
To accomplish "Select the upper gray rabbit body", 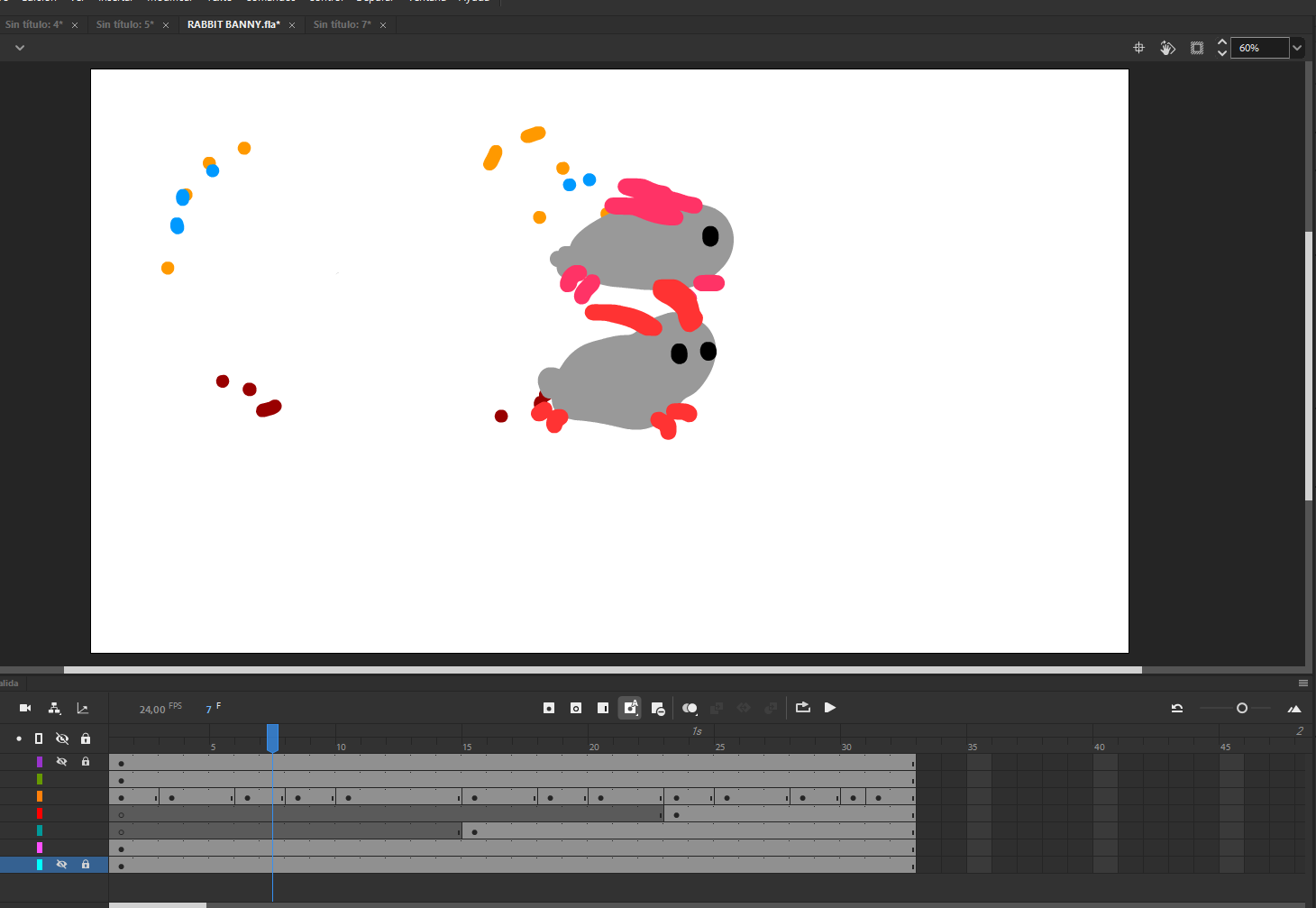I will 644,252.
